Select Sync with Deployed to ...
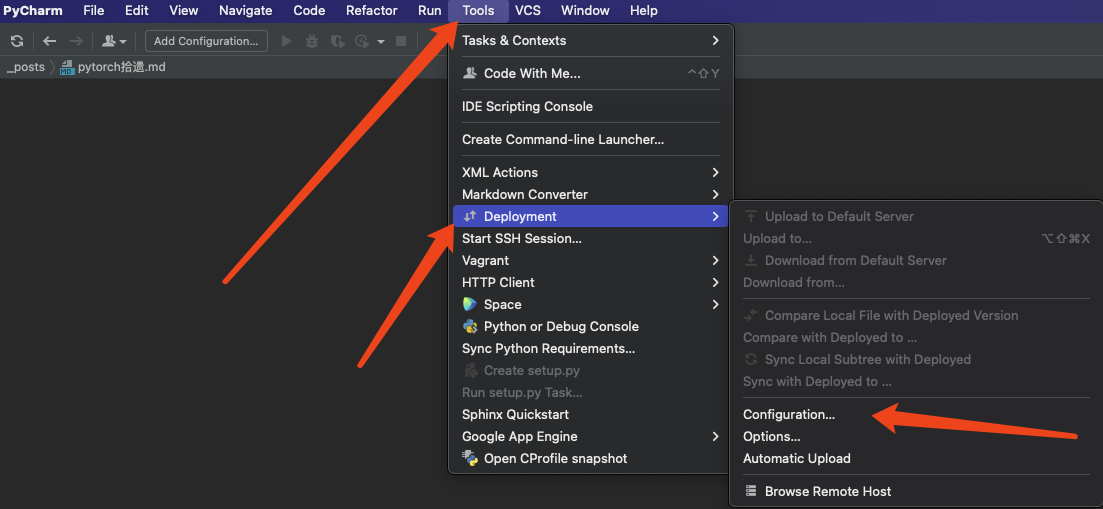Screen dimensions: 1103x509 click(x=917, y=382)
